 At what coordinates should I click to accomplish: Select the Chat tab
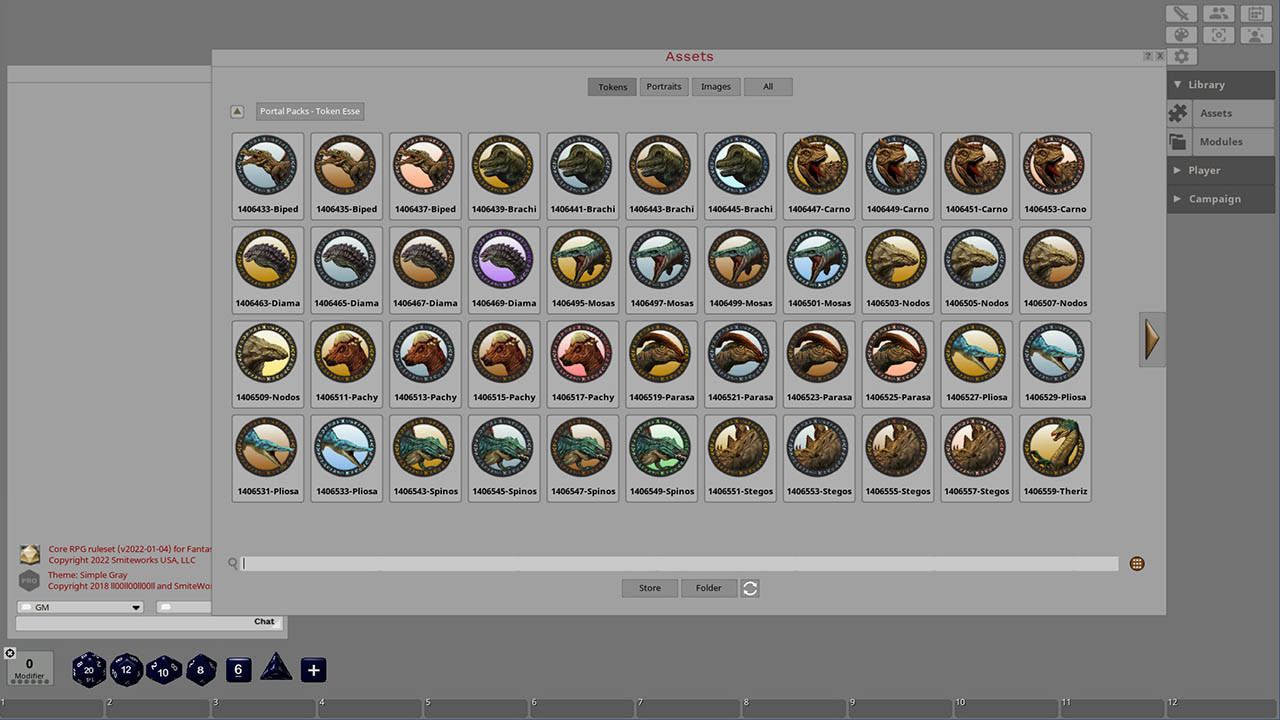pyautogui.click(x=263, y=621)
